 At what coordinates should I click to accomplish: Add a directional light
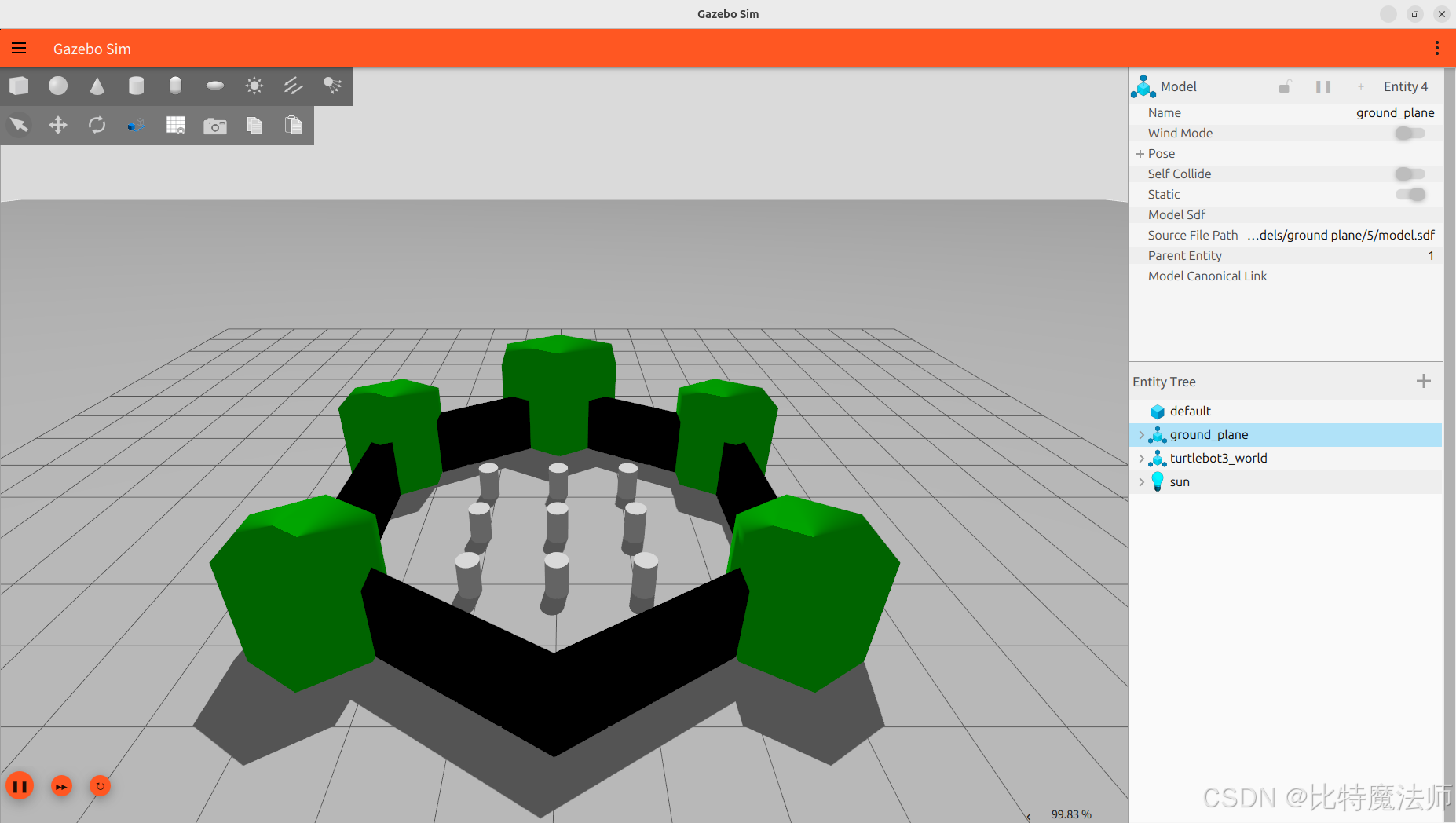(294, 86)
